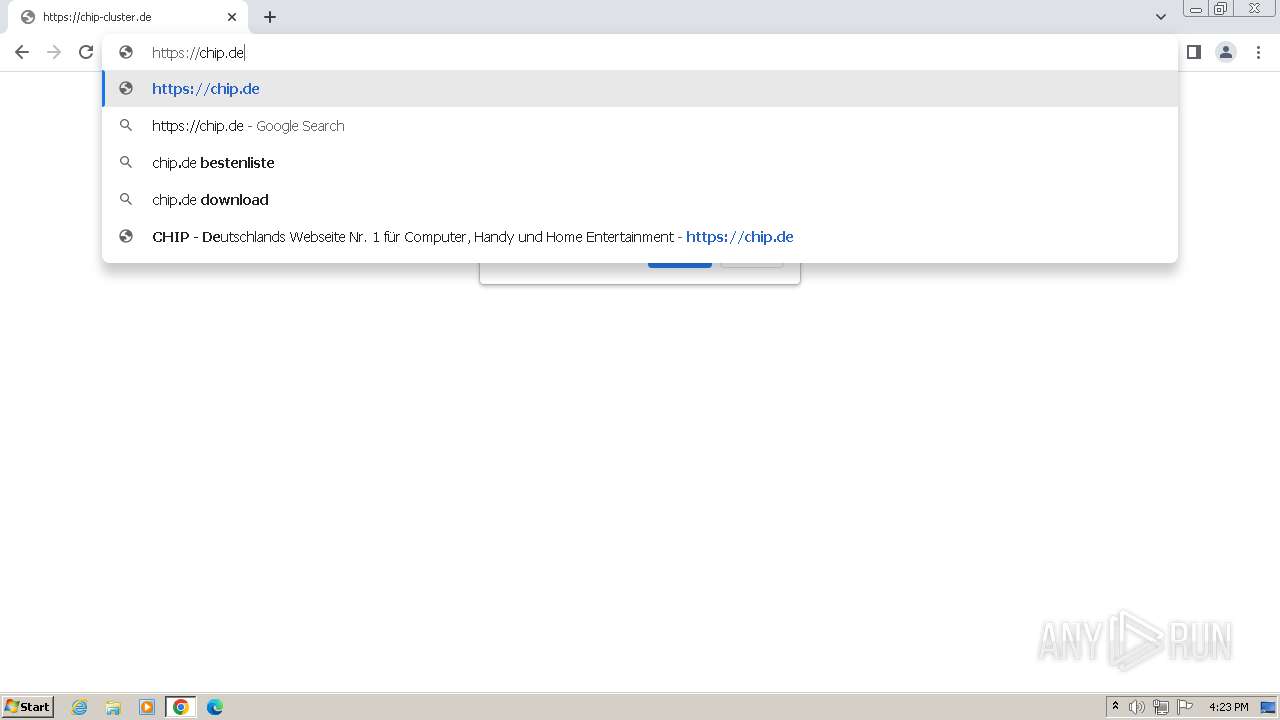The height and width of the screenshot is (720, 1280).
Task: Open the Windows Start menu
Action: coord(28,706)
